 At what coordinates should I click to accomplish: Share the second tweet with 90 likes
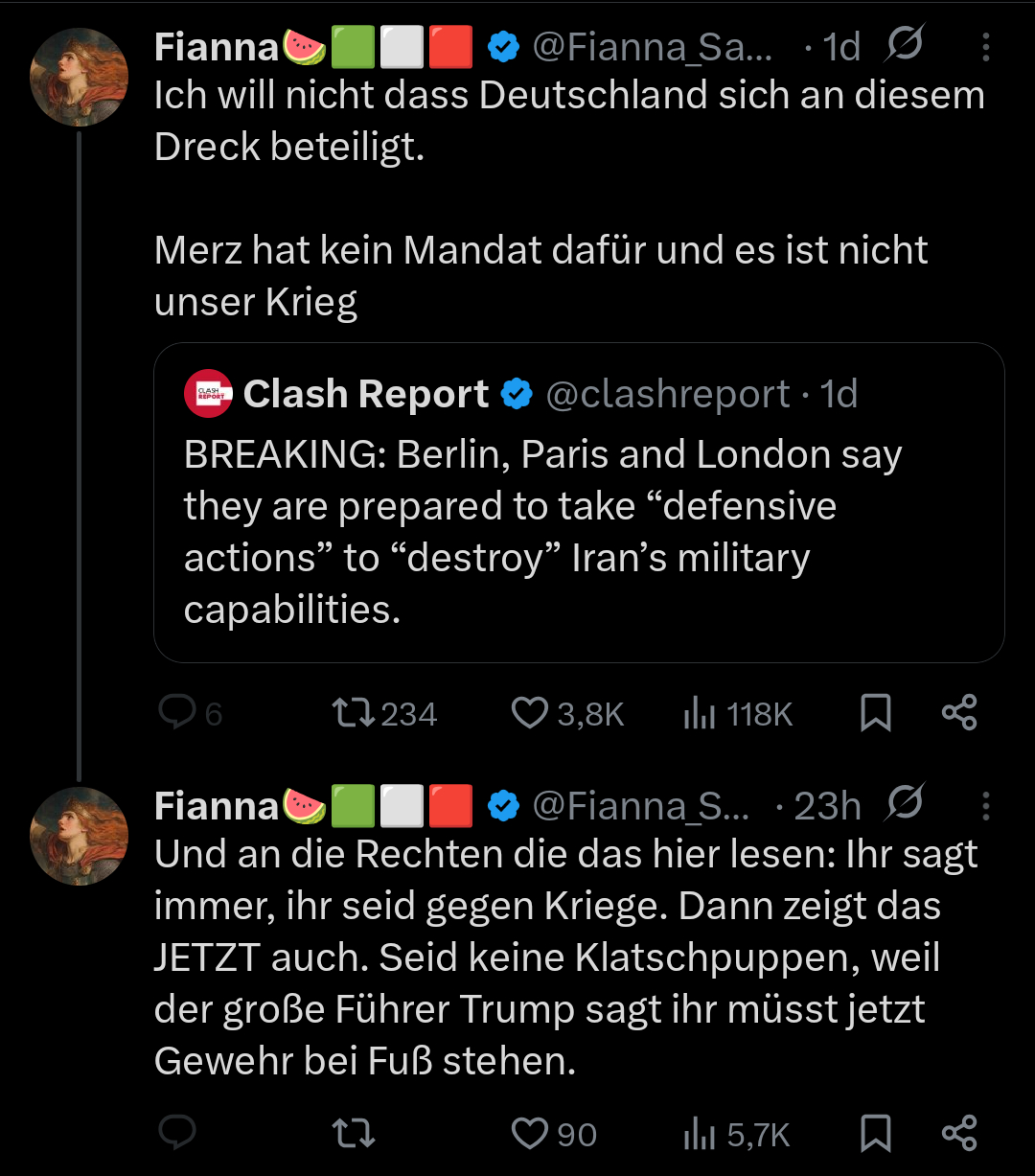click(959, 1134)
